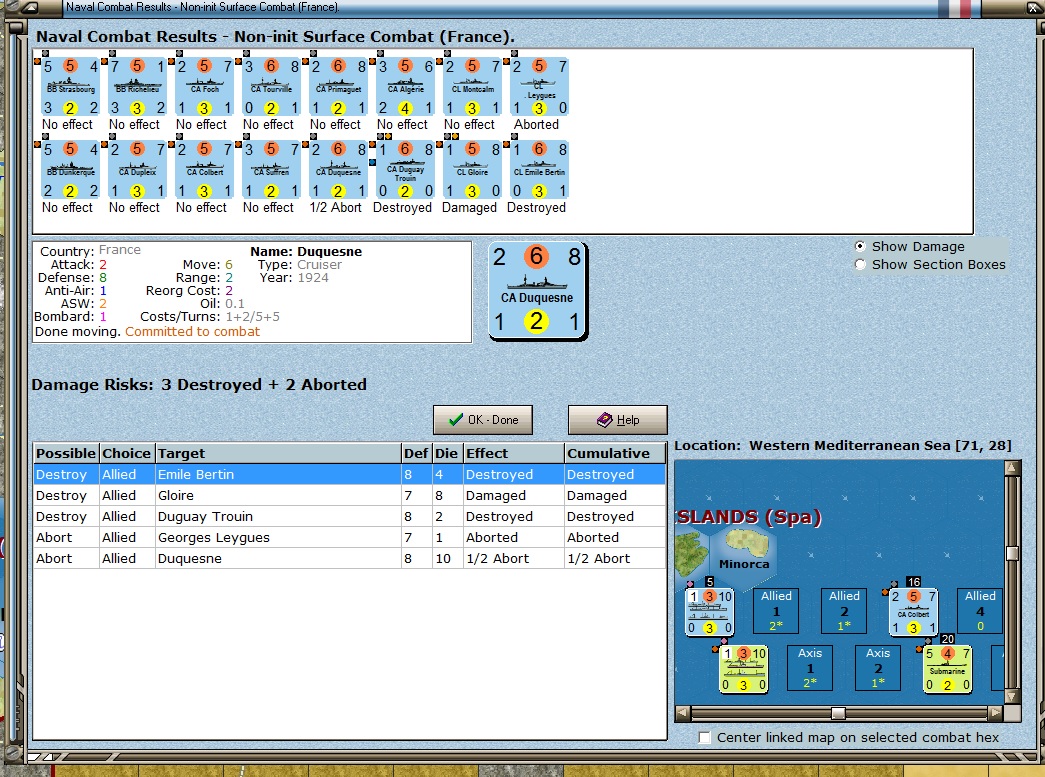This screenshot has width=1045, height=777.
Task: Click the destroyed CL Emile Bertin counter
Action: point(539,171)
